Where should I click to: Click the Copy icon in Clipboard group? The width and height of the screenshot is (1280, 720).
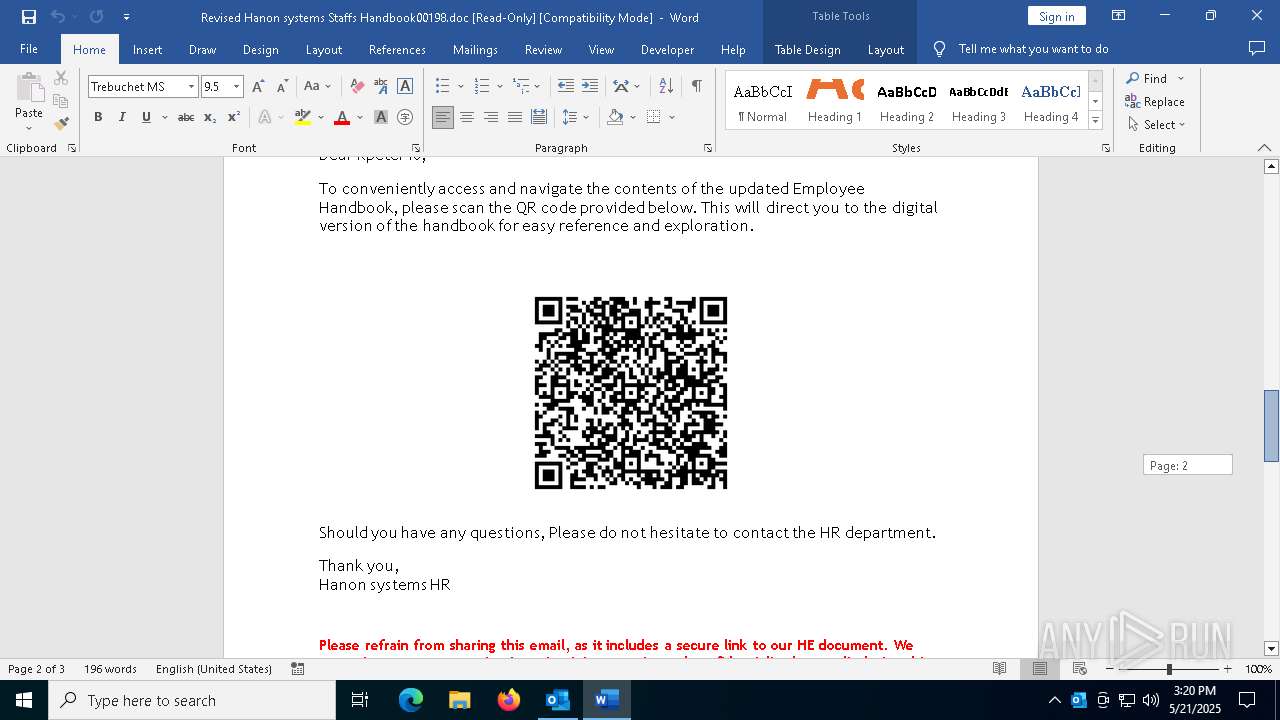(61, 101)
